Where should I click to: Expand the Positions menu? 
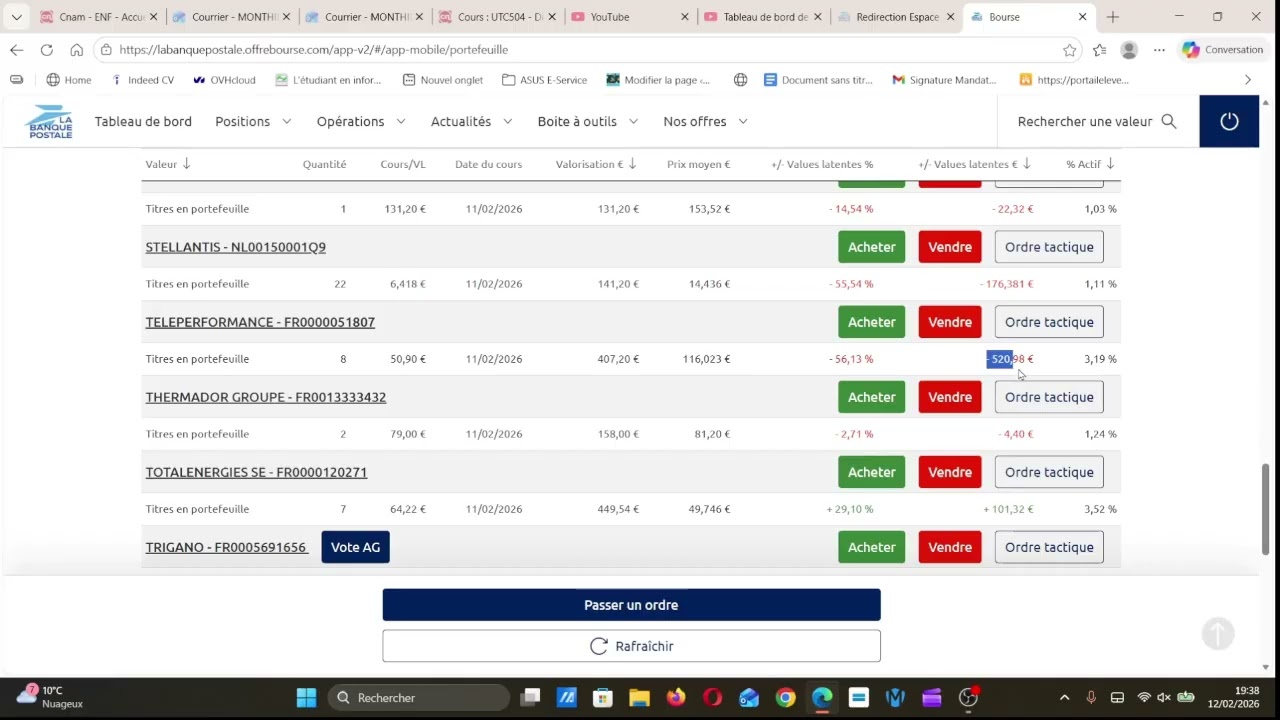click(253, 121)
